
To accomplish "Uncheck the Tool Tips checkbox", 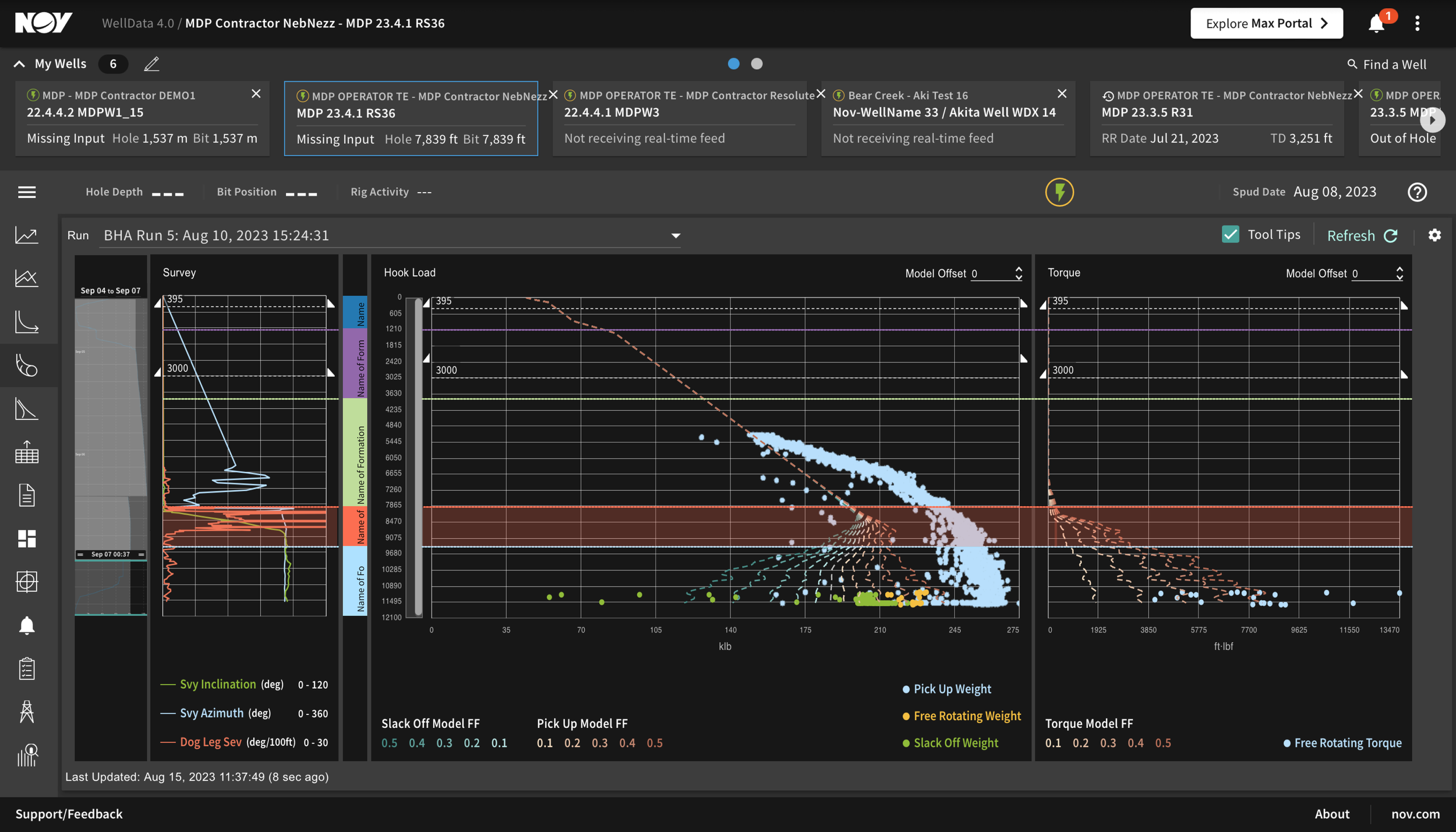I will point(1230,234).
